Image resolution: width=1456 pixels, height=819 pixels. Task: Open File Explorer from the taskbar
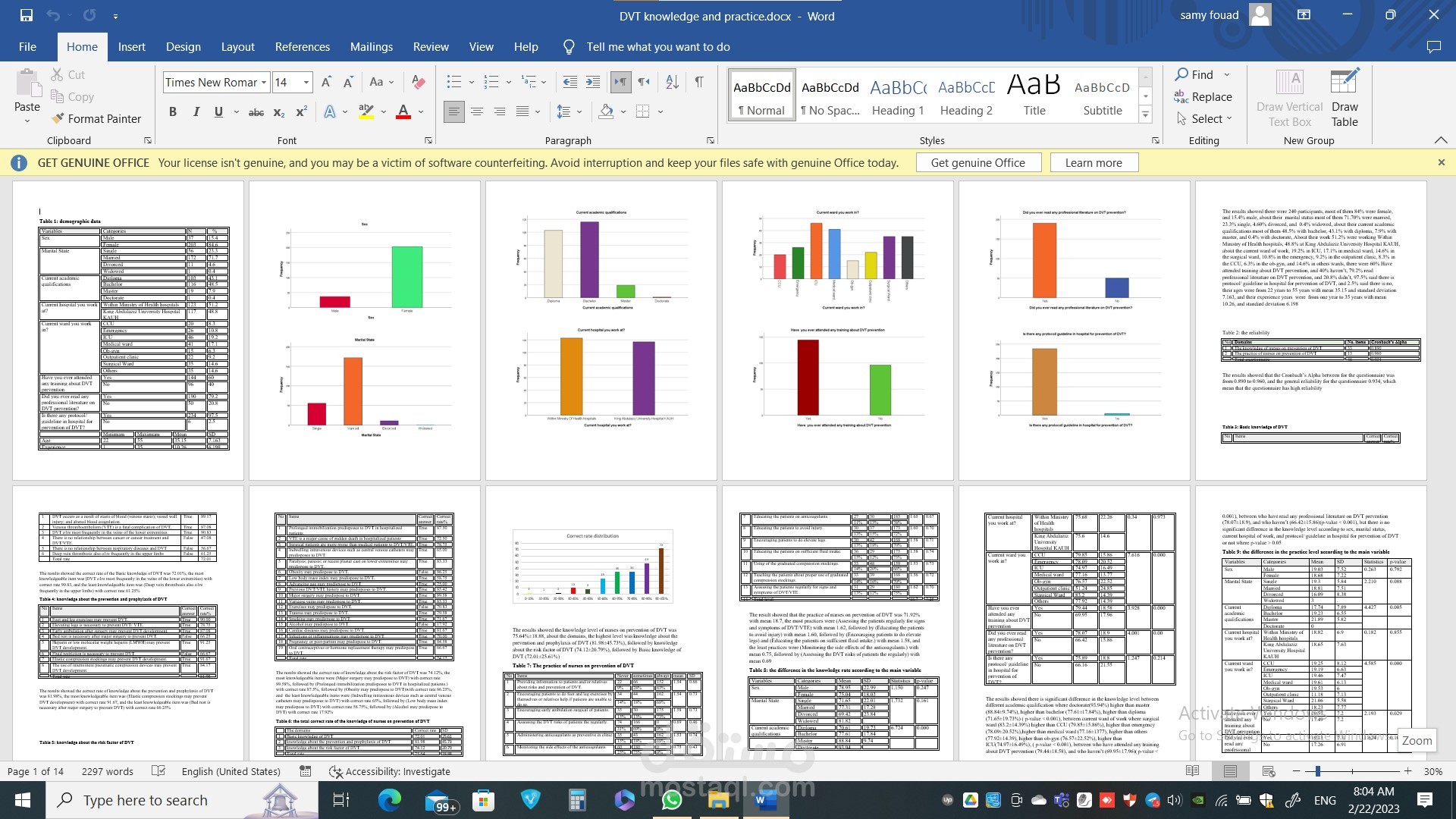point(718,800)
